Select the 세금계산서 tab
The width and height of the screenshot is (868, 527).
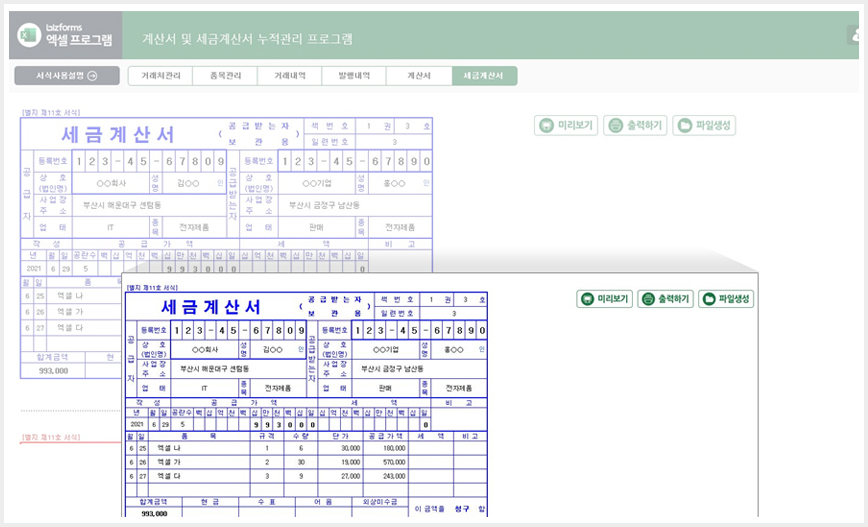tap(484, 76)
